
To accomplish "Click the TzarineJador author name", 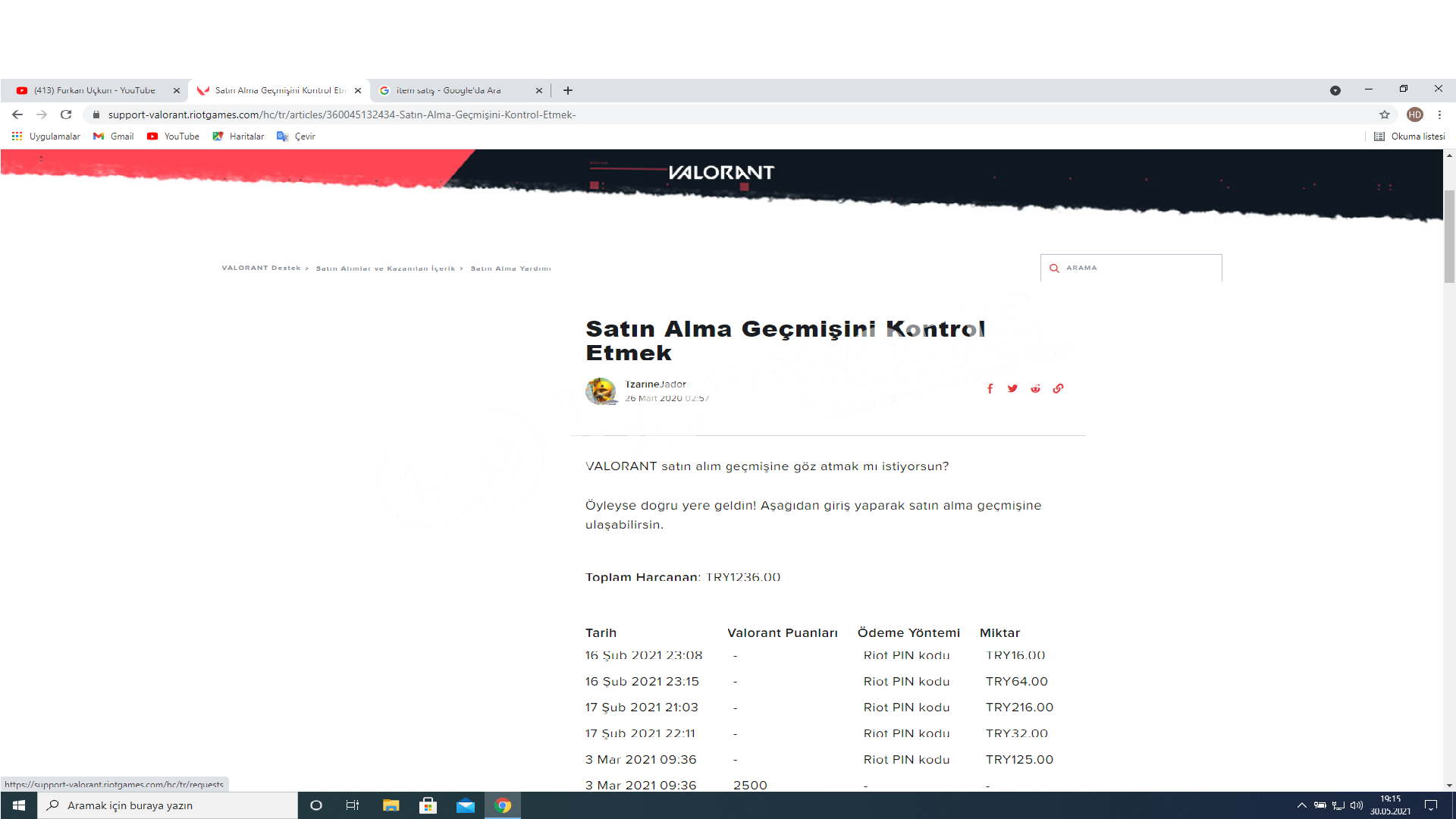I will click(655, 384).
